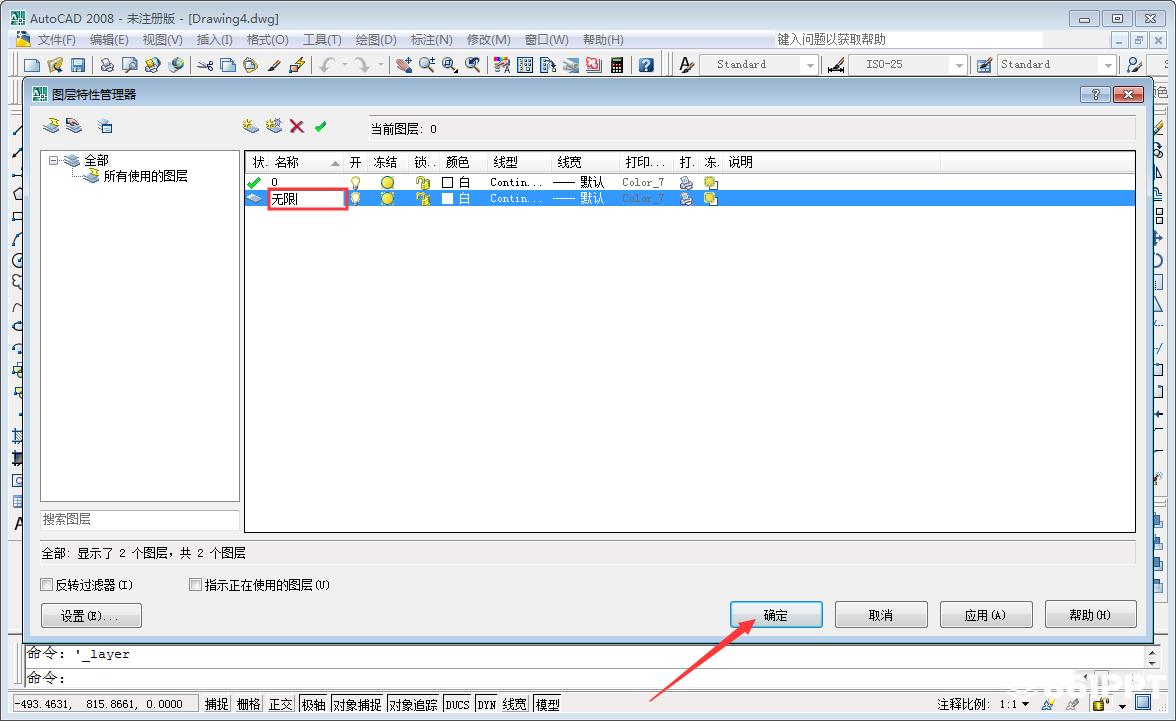Viewport: 1176px width, 721px height.
Task: Open the Standard table style dropdown
Action: [x=1108, y=65]
